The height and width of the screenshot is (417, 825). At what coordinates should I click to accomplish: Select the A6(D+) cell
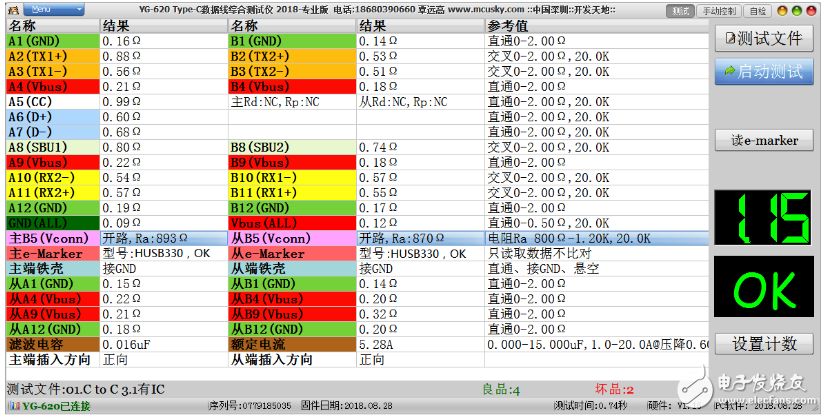tap(53, 117)
